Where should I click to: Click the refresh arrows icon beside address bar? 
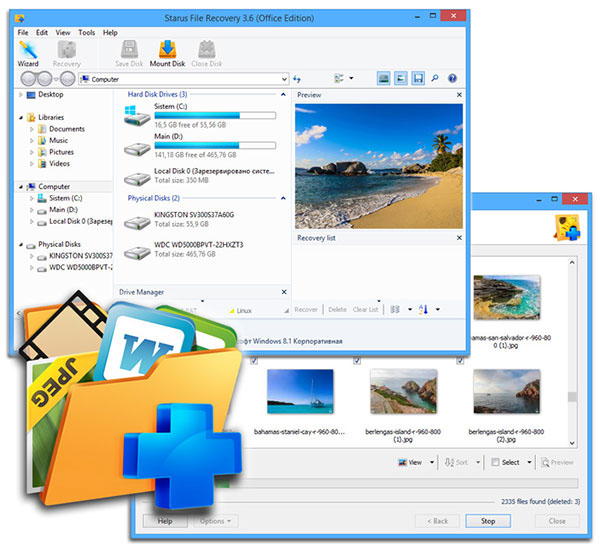point(297,79)
